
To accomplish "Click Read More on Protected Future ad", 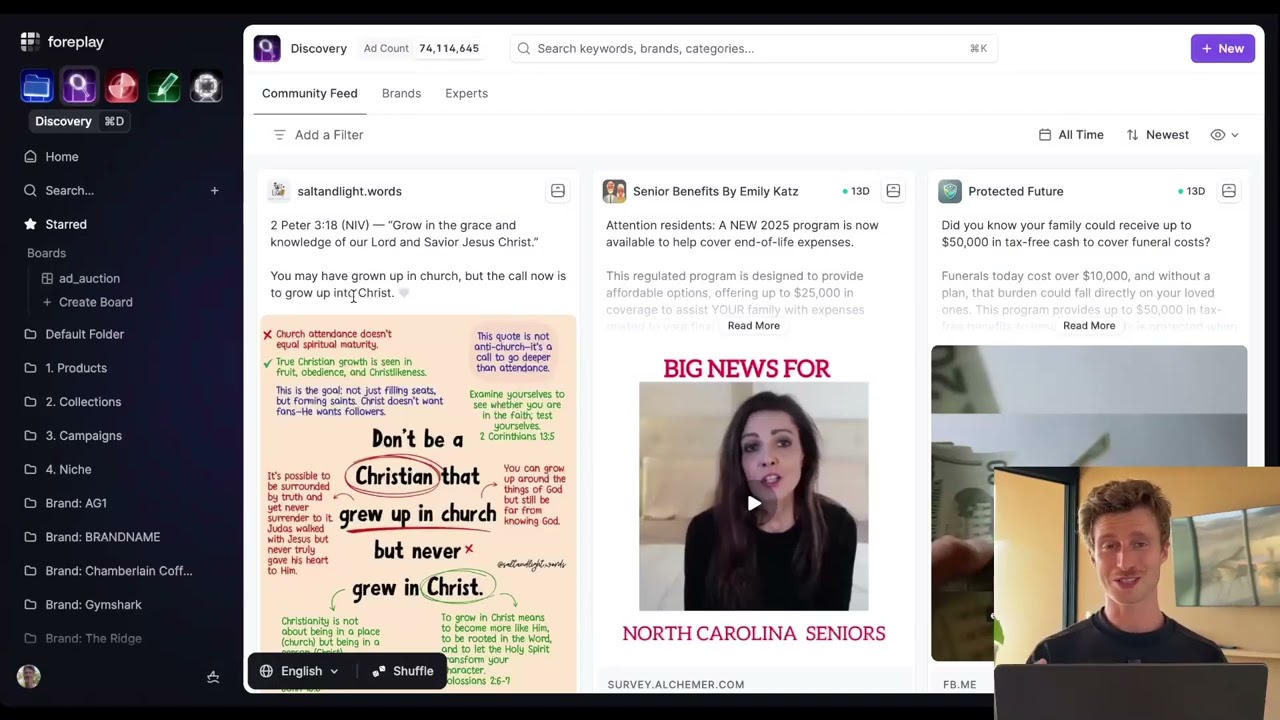I will click(1088, 326).
